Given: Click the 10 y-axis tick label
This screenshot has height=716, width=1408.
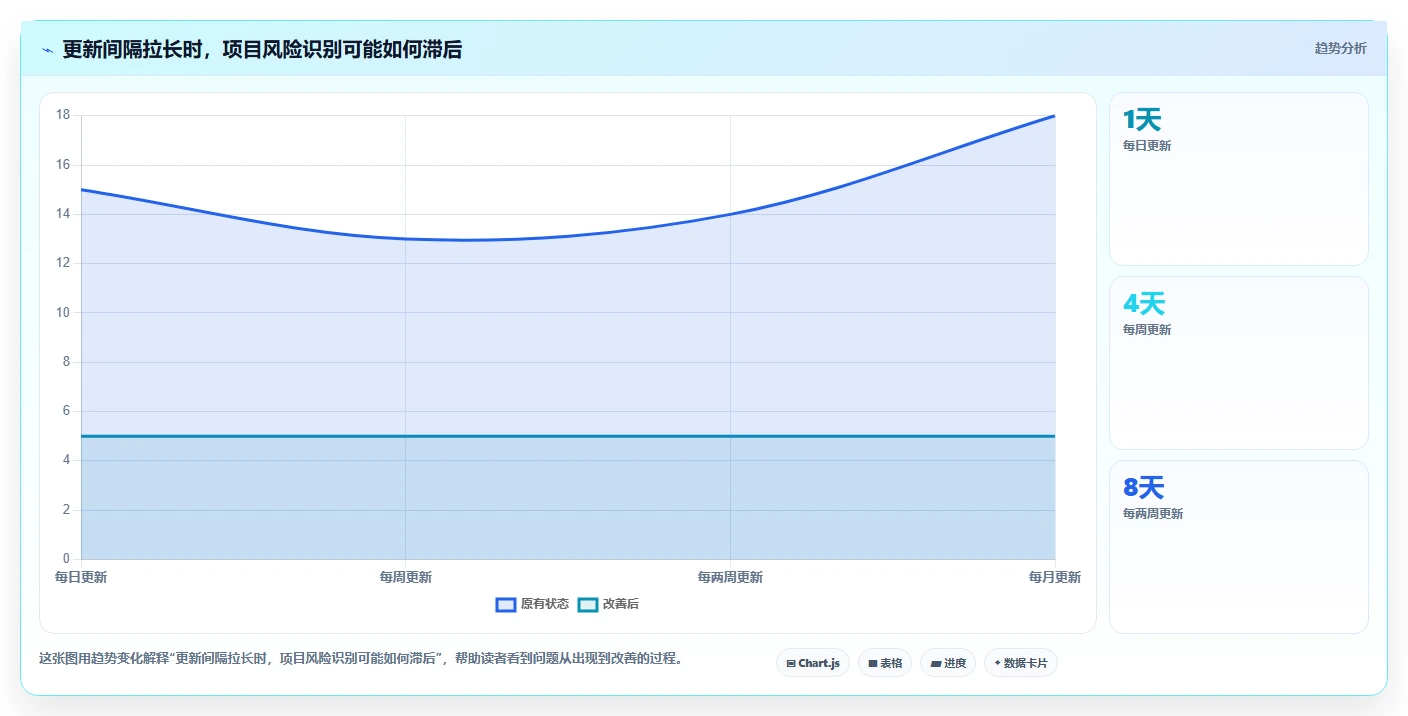Looking at the screenshot, I should click(x=63, y=312).
